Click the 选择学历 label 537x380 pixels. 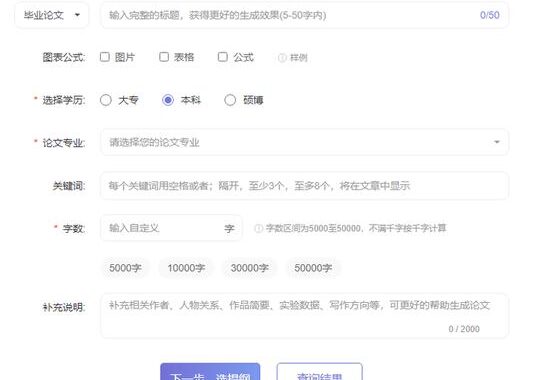[x=63, y=100]
